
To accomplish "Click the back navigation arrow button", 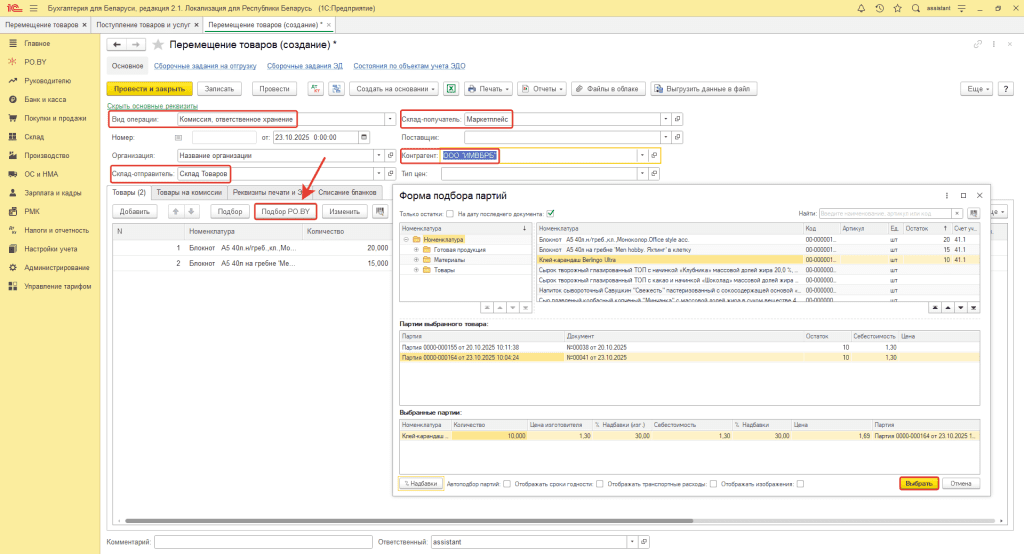I will click(116, 45).
